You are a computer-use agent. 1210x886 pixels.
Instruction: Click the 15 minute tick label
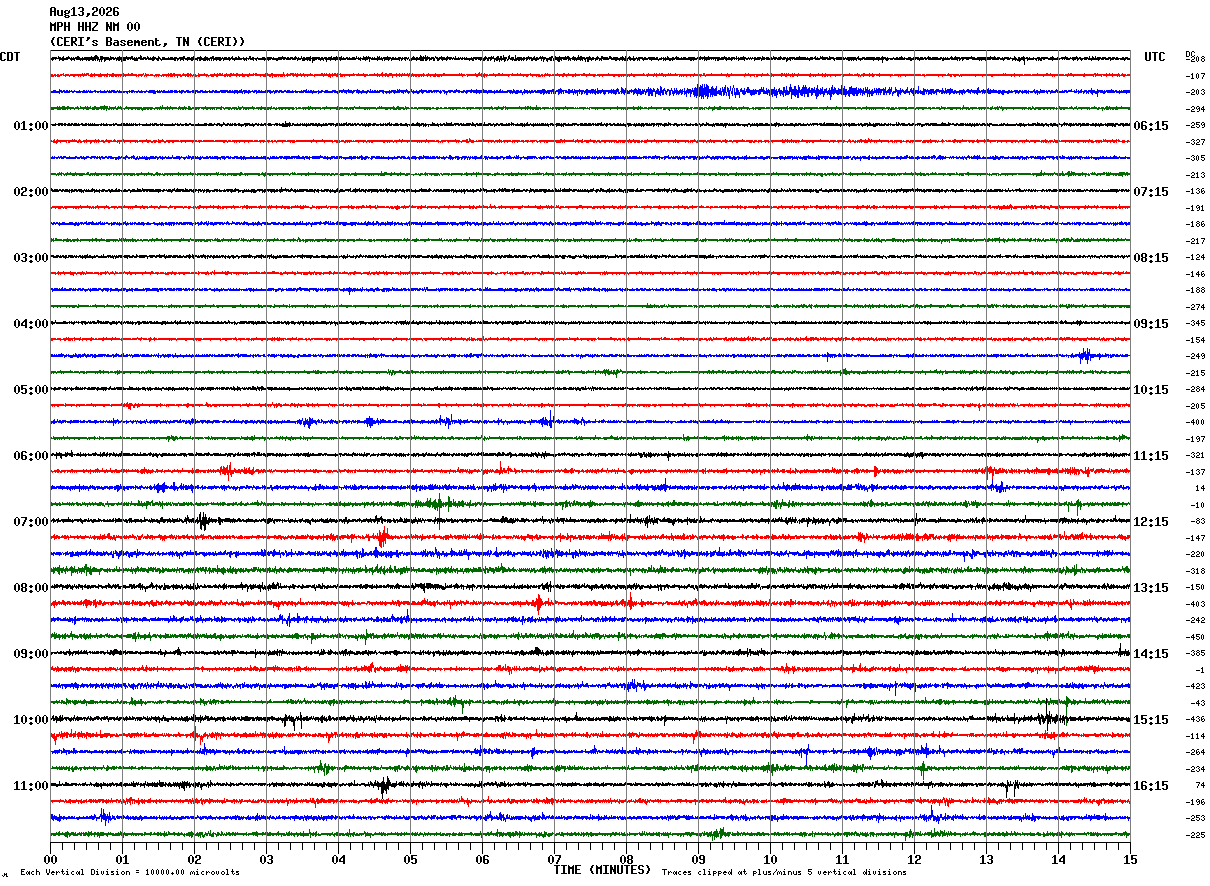tap(1130, 859)
